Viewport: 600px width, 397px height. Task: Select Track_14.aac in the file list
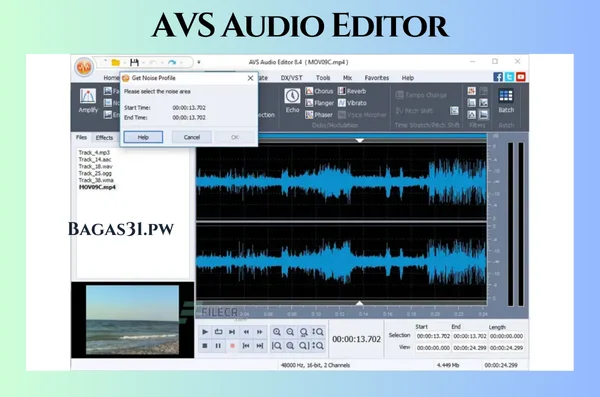coord(95,159)
